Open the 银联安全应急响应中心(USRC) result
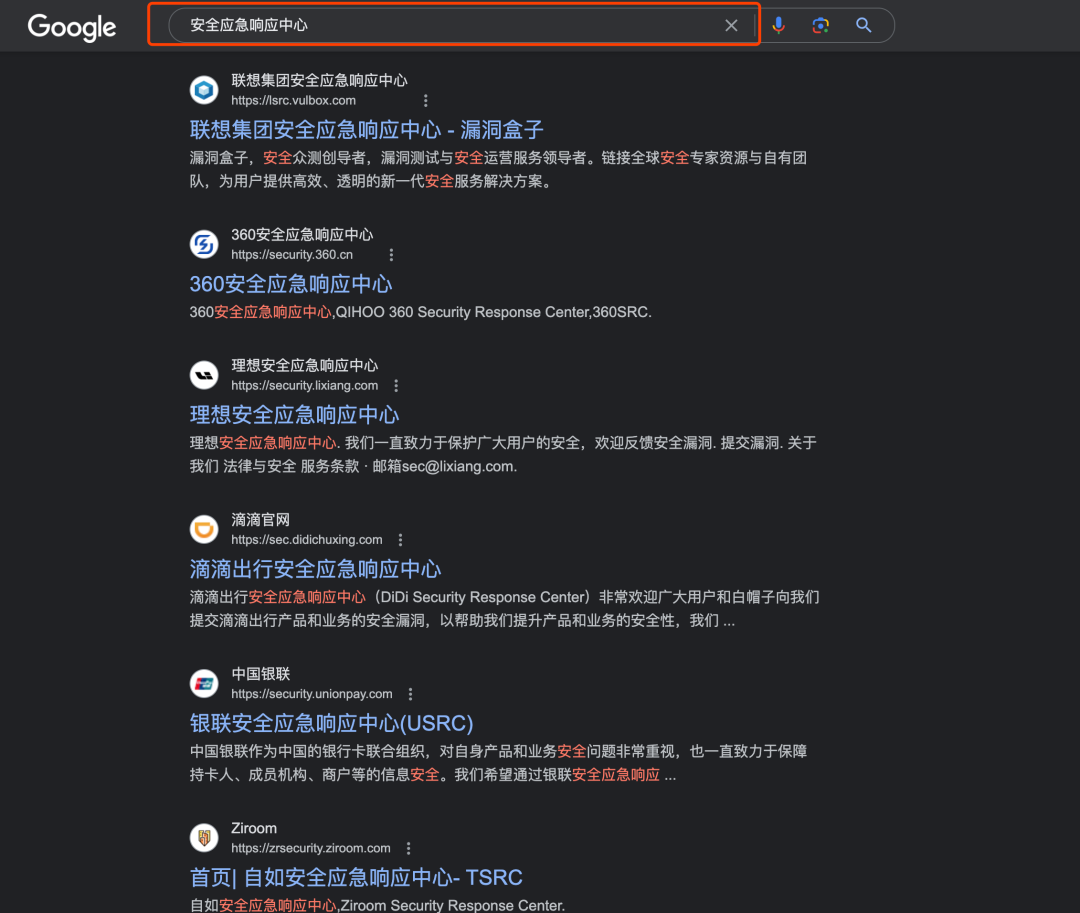Image resolution: width=1080 pixels, height=913 pixels. [x=331, y=723]
